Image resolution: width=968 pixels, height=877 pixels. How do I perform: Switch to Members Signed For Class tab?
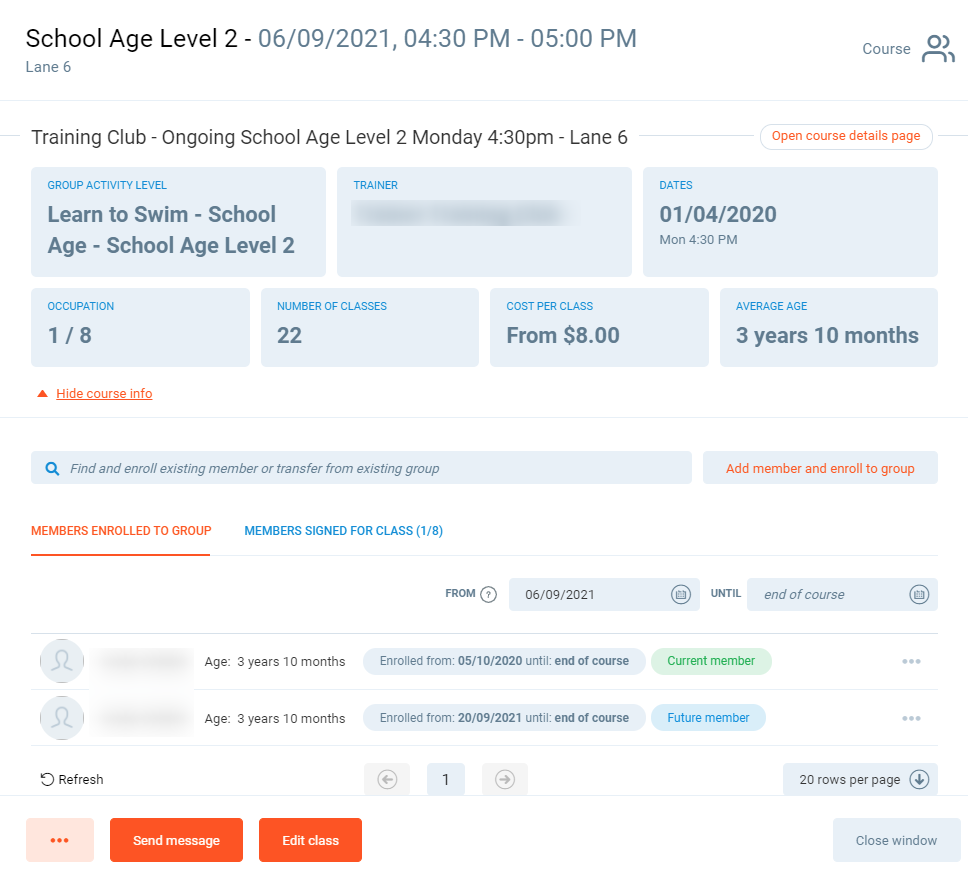343,531
